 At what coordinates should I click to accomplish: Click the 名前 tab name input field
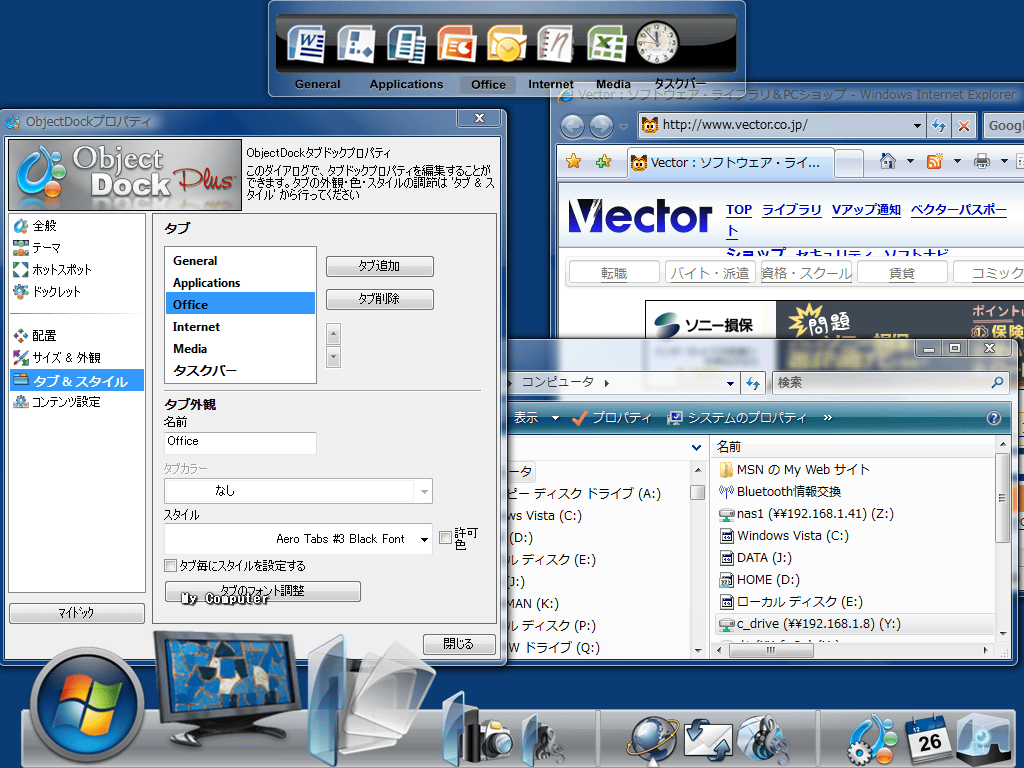point(240,442)
